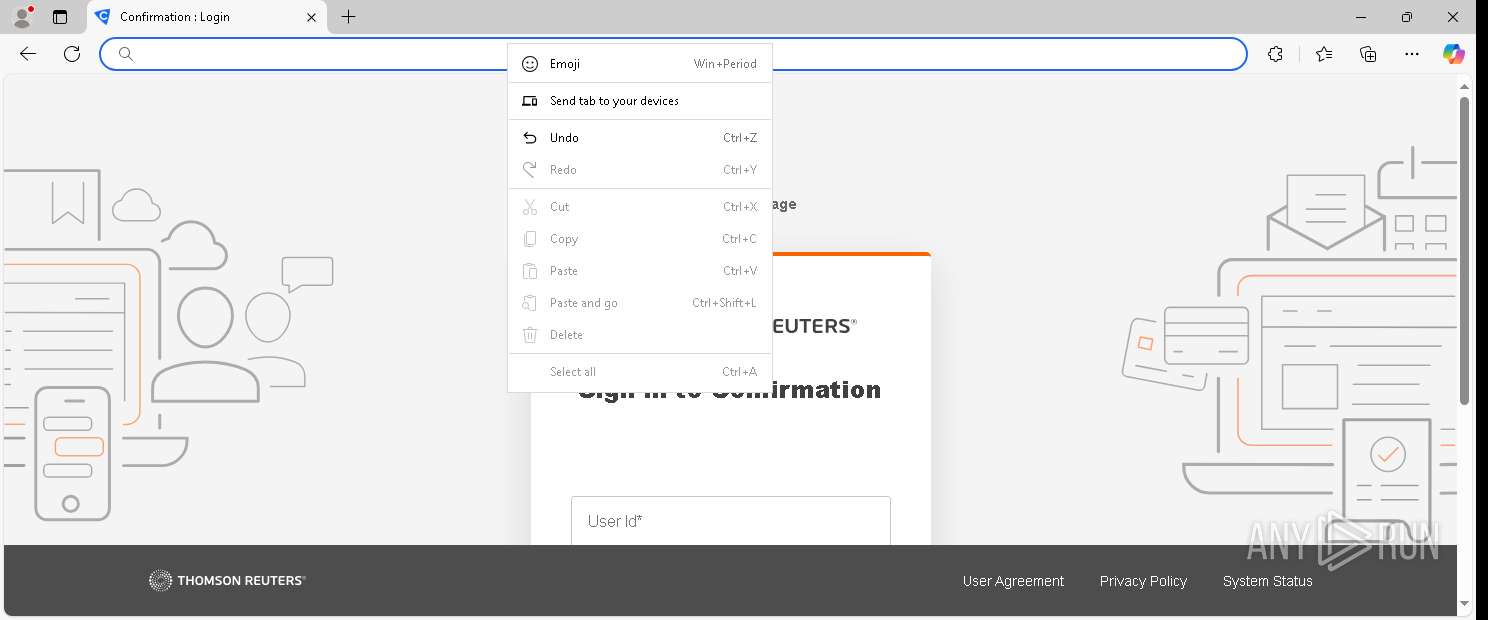Image resolution: width=1488 pixels, height=620 pixels.
Task: Open the User Agreement link
Action: point(1013,581)
